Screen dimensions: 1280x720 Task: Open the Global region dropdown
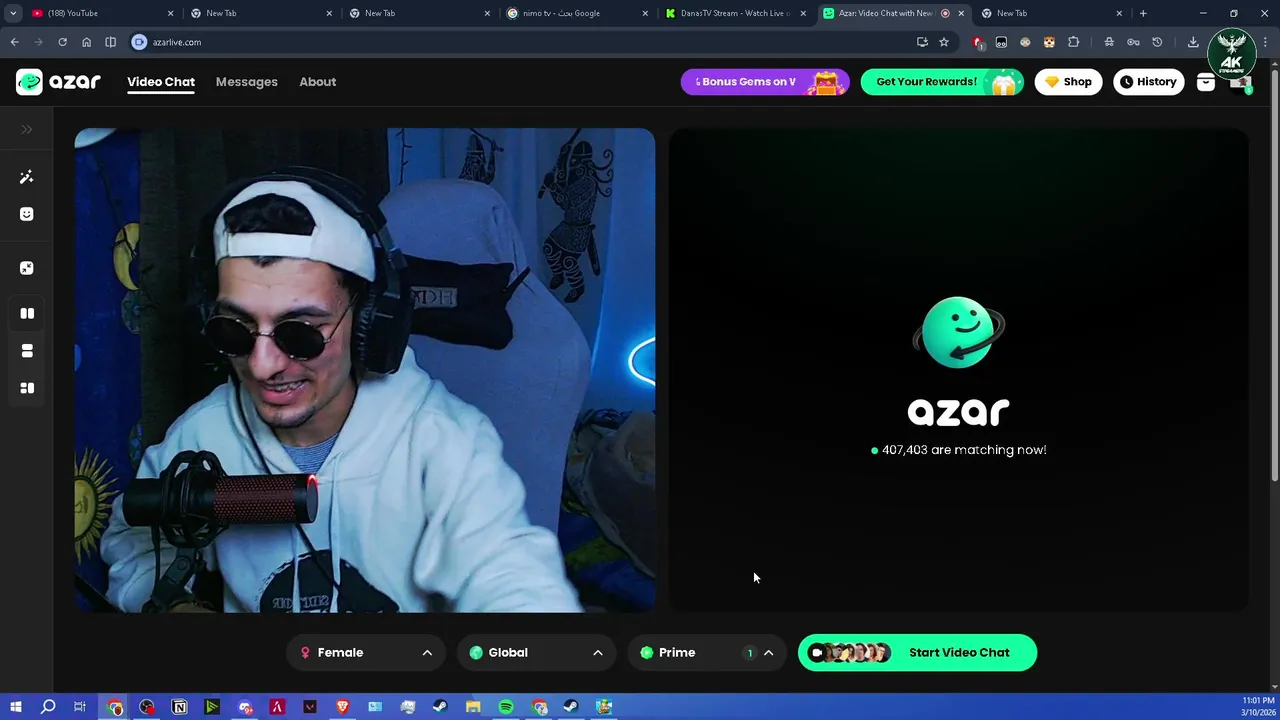(x=535, y=653)
